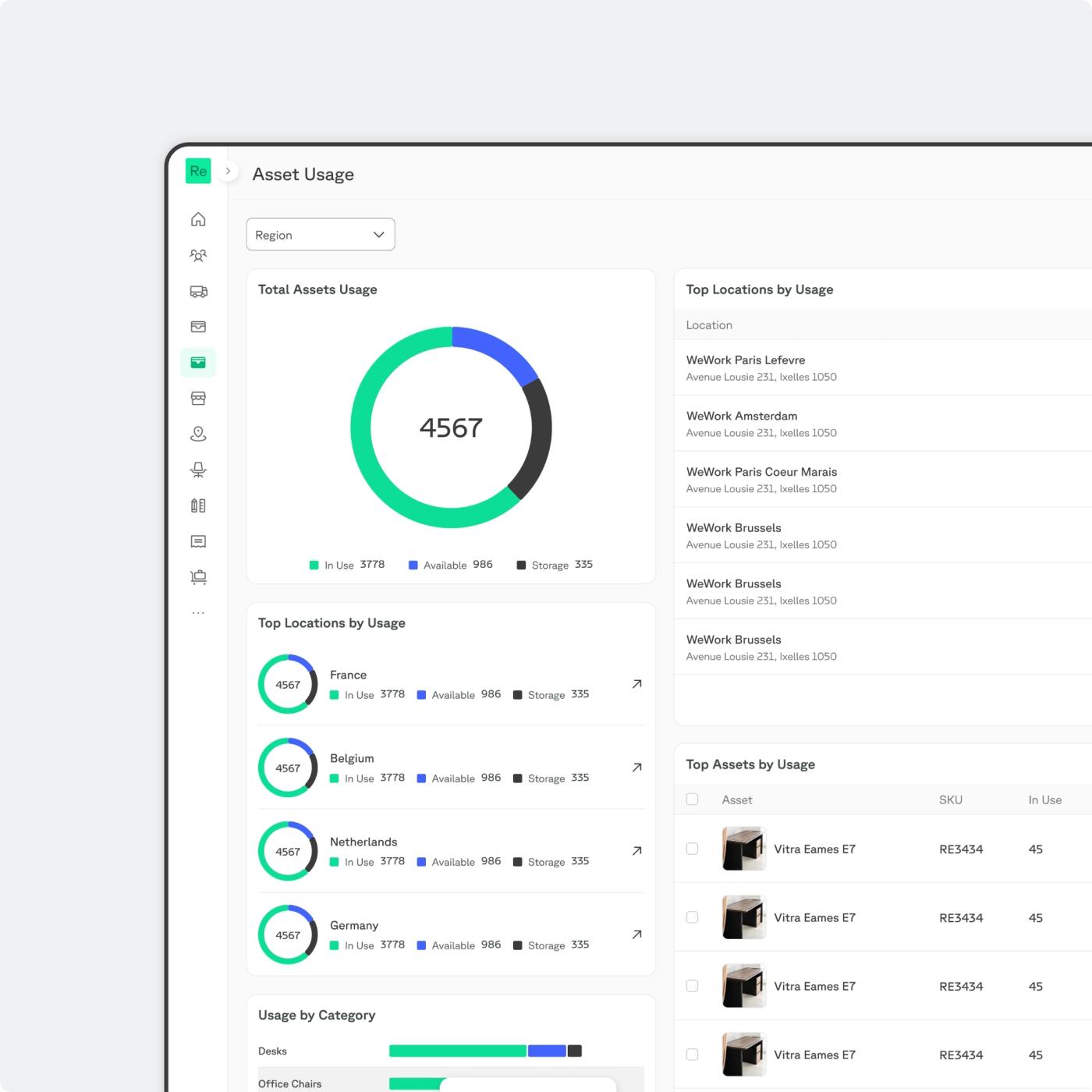Click the Belgium location name
Viewport: 1092px width, 1092px height.
pos(352,758)
